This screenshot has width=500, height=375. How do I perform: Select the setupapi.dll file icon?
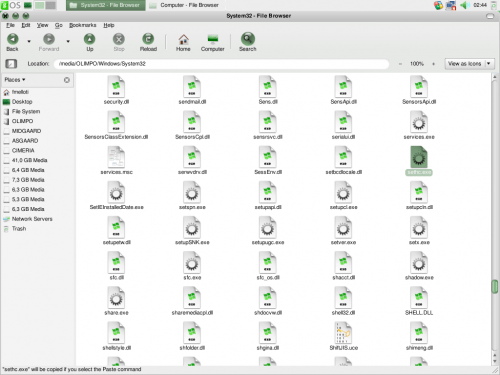point(268,192)
